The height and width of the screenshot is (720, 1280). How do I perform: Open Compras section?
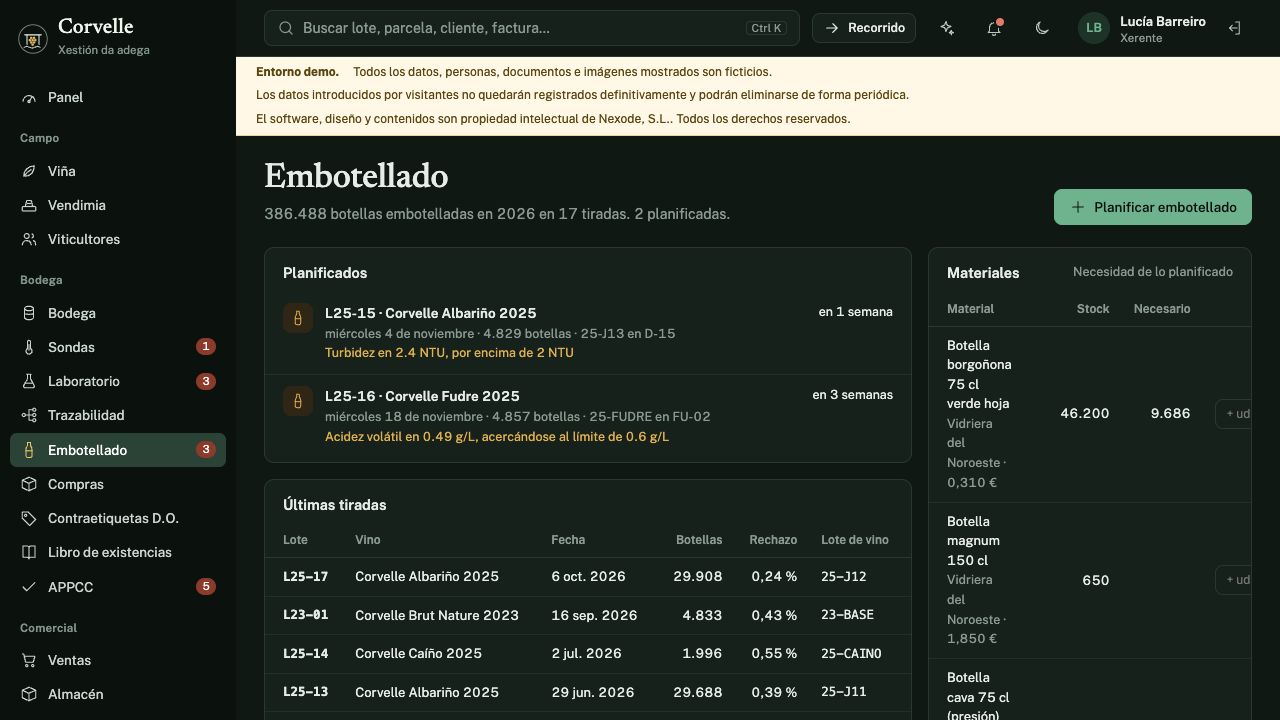pyautogui.click(x=118, y=484)
